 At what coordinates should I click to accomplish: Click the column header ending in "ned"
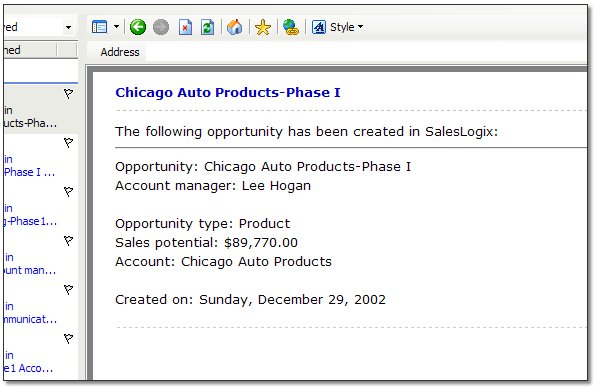30,50
